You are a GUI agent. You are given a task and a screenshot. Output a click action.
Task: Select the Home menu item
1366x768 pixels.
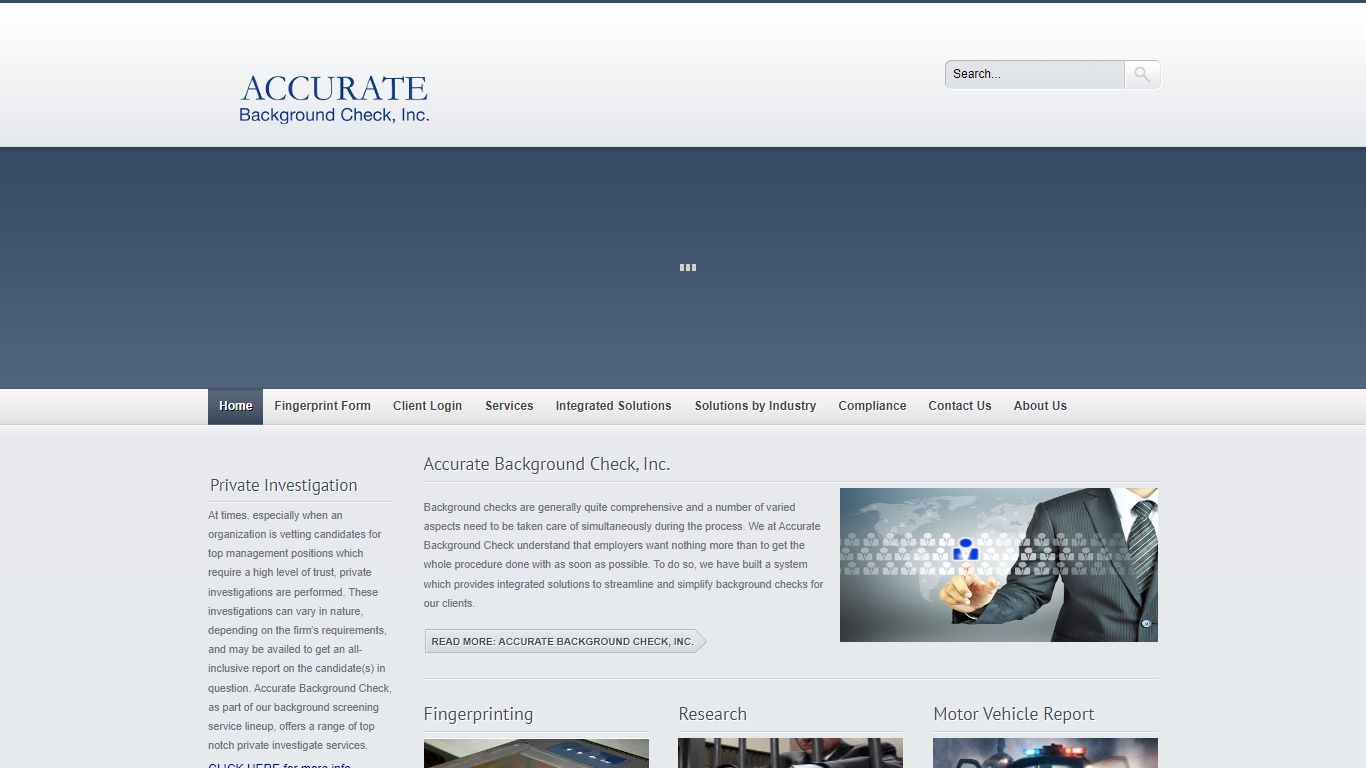(x=235, y=406)
